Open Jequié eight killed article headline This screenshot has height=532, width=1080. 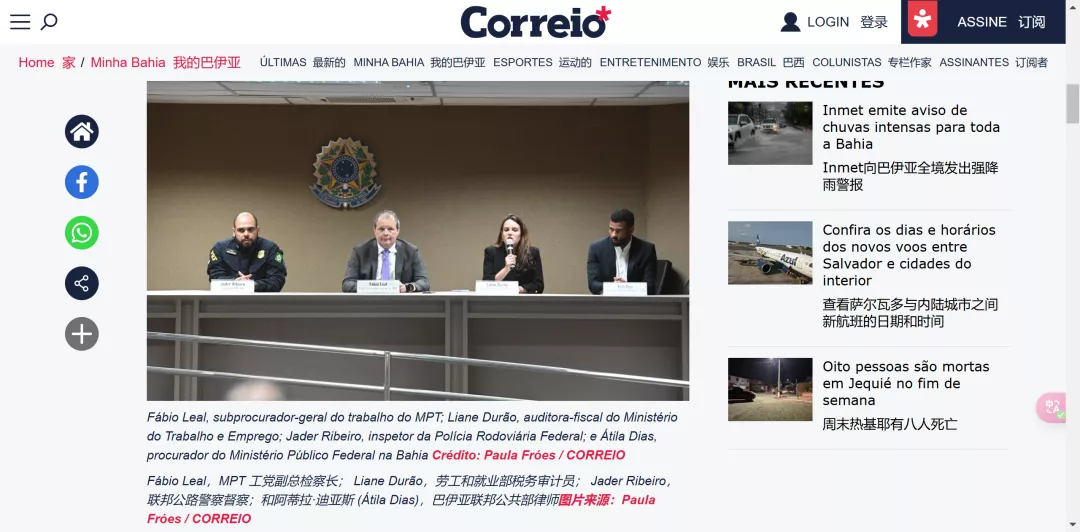coord(906,383)
